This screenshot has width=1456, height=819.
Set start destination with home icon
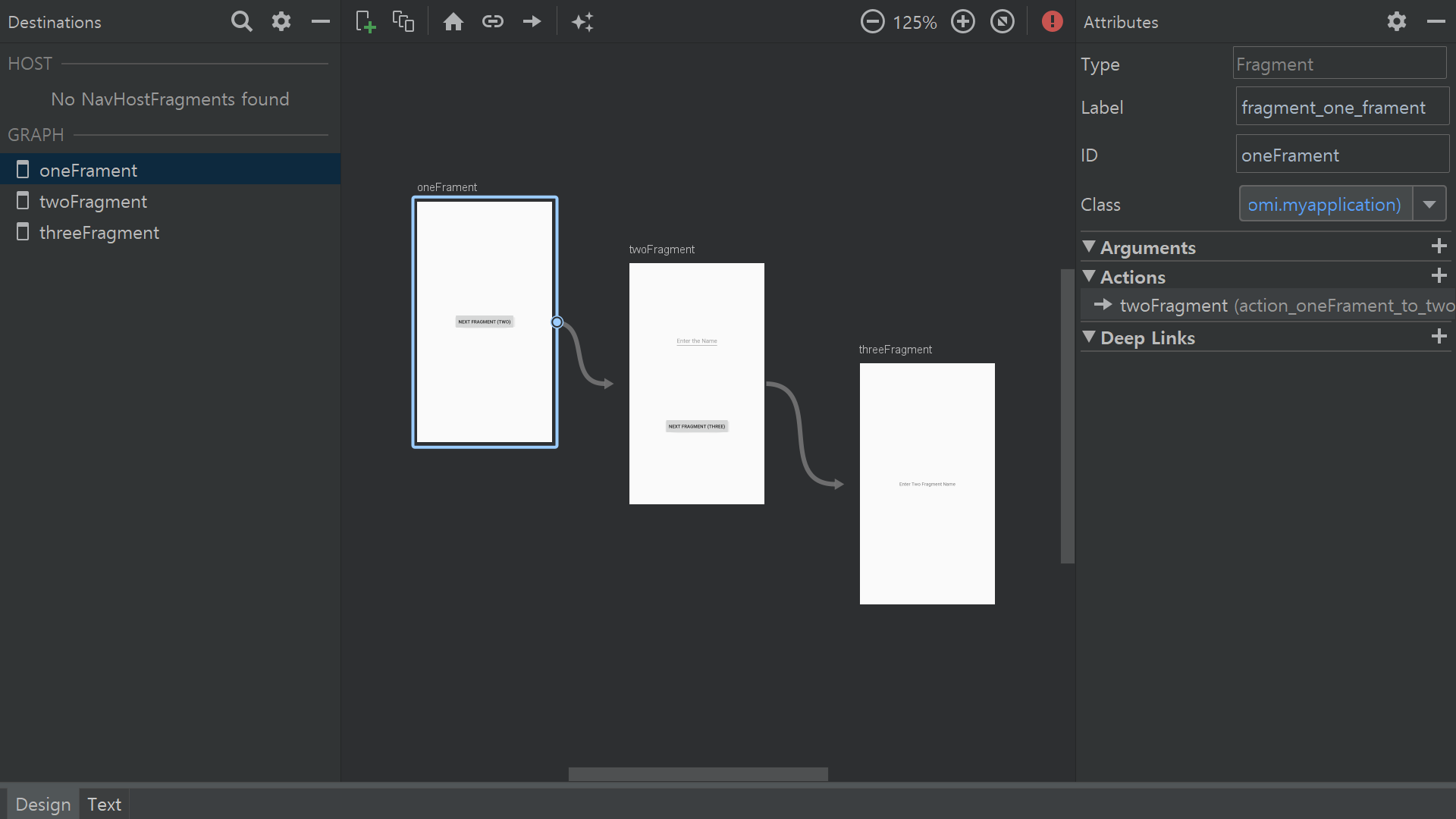[x=453, y=21]
